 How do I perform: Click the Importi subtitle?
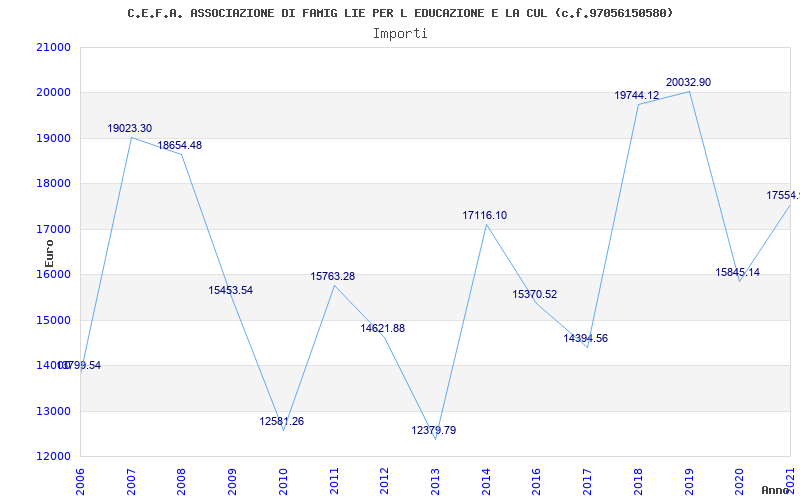coord(400,34)
